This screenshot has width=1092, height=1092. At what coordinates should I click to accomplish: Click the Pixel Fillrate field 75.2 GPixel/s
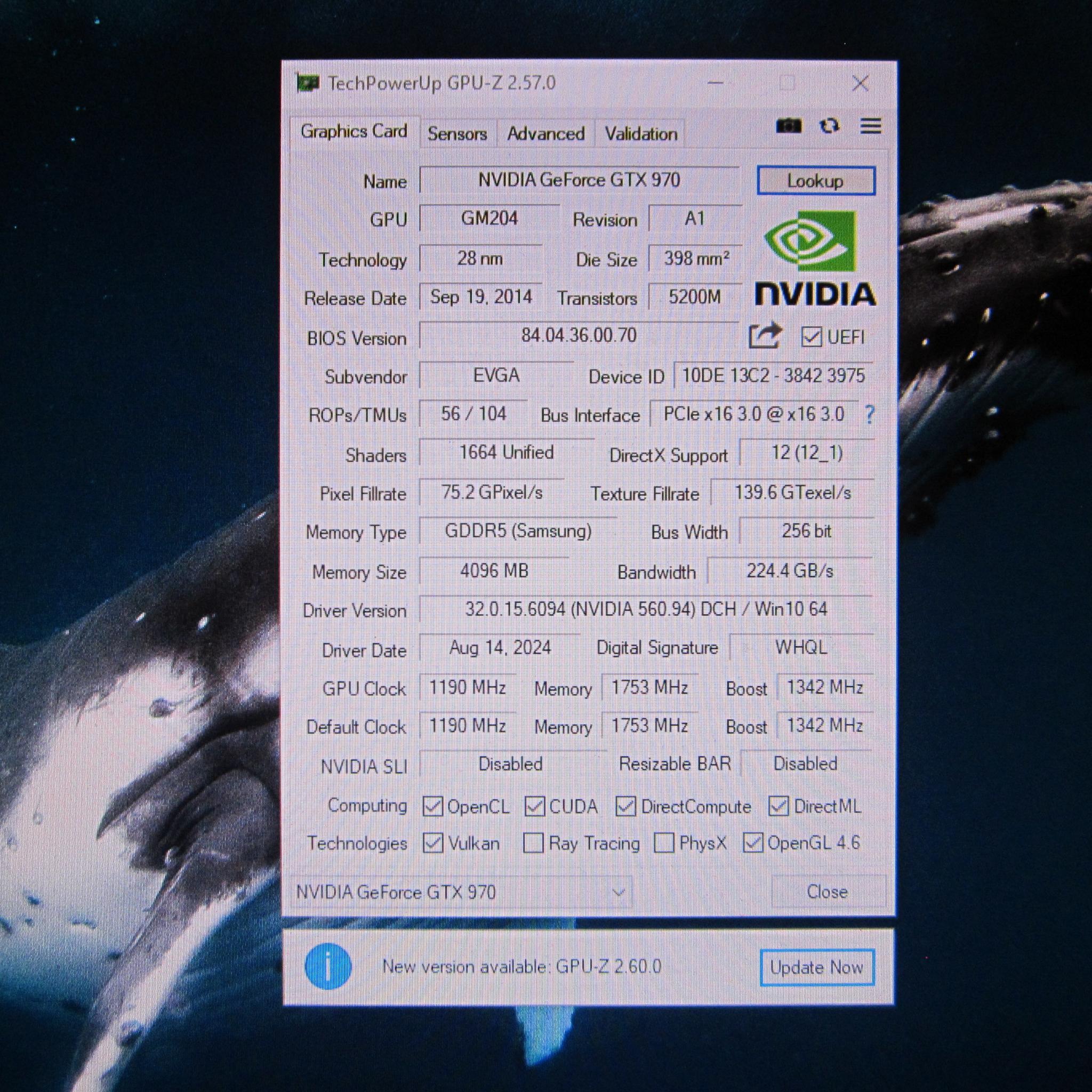coord(492,492)
